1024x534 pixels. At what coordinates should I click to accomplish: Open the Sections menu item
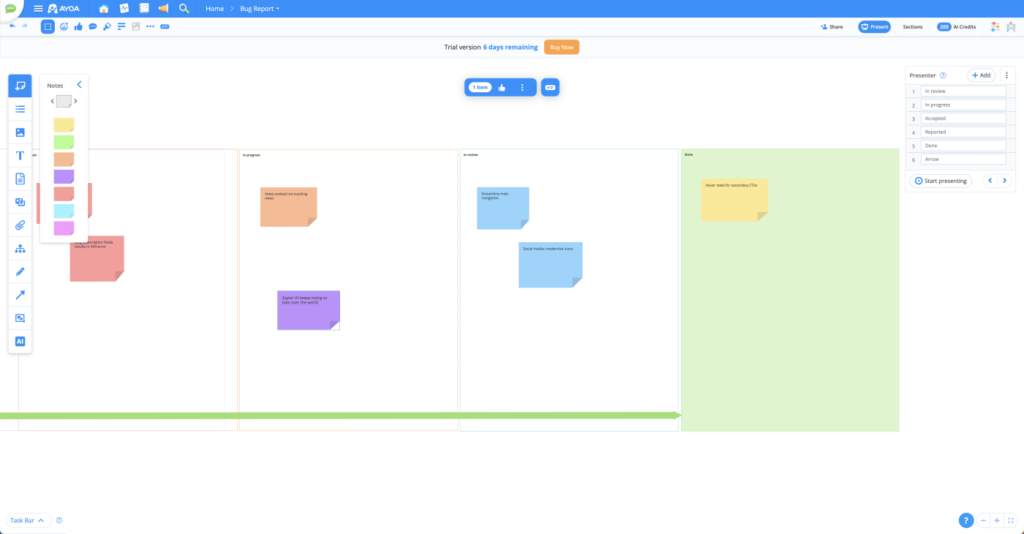[x=912, y=27]
